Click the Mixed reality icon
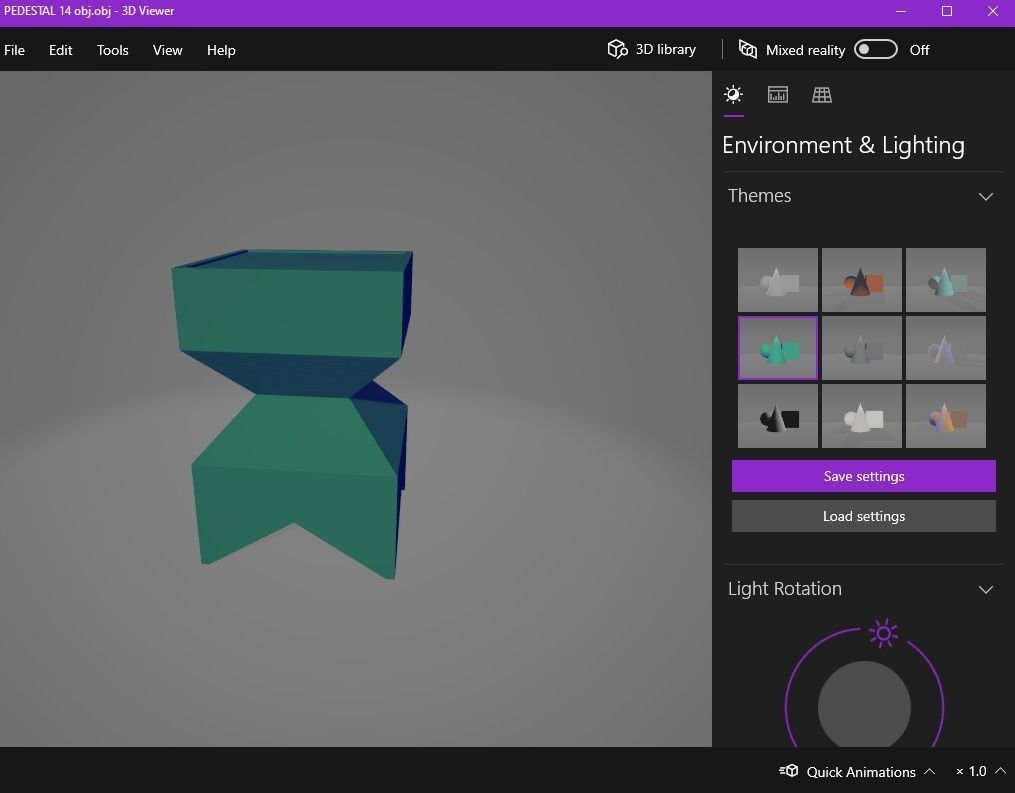Screen dimensions: 1015x793 748,49
